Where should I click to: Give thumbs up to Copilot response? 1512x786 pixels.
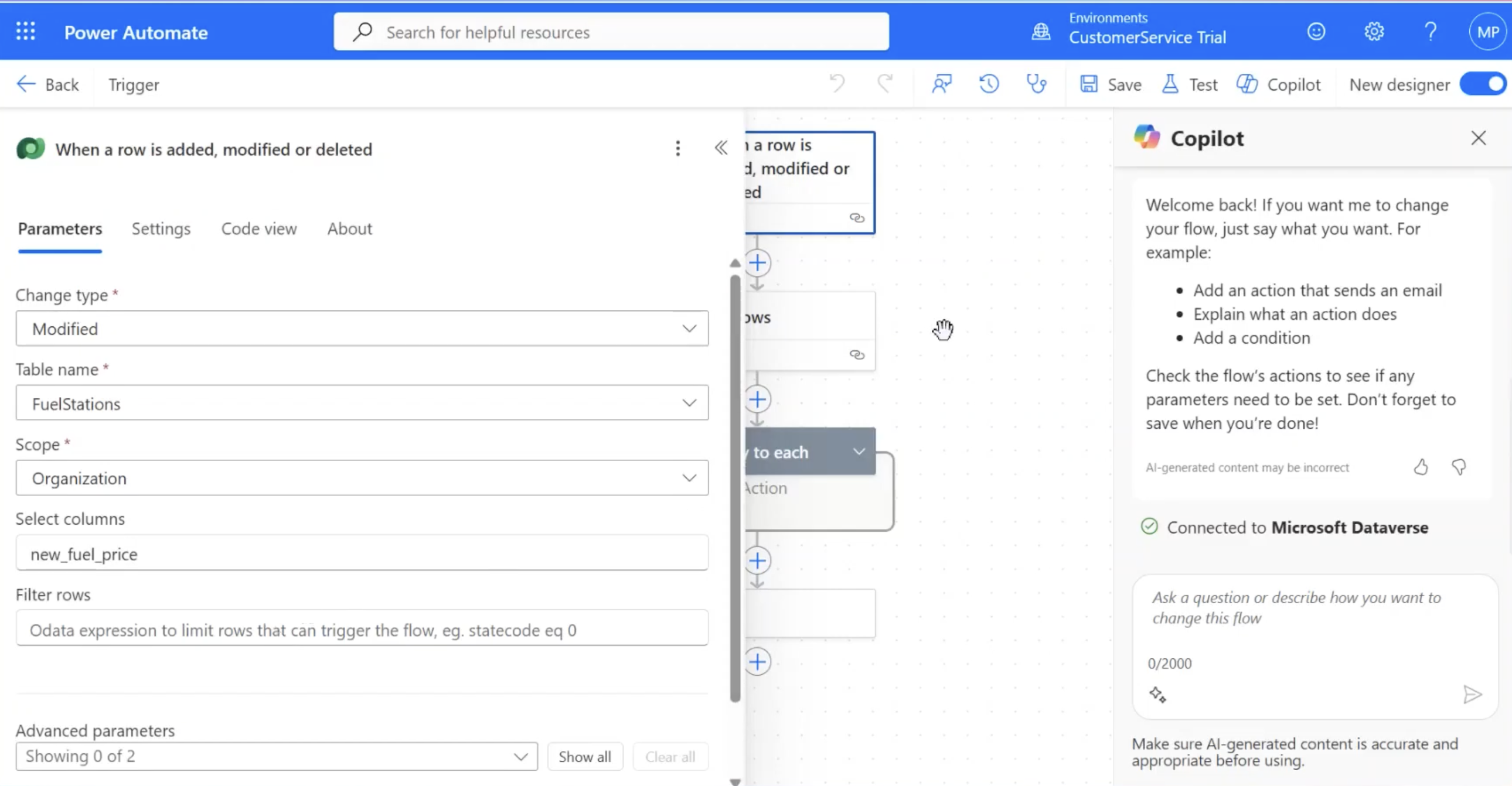click(1421, 467)
